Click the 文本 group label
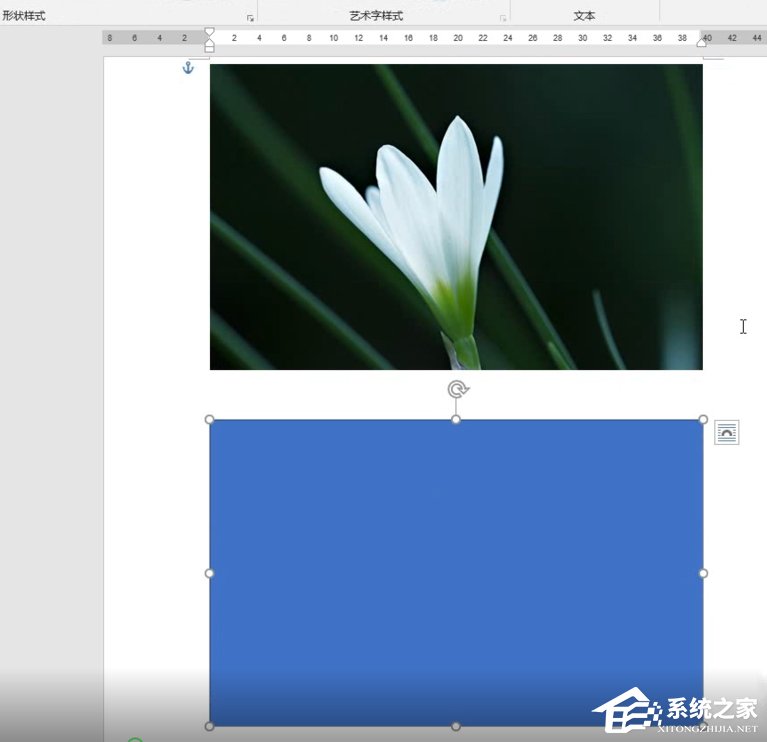This screenshot has height=742, width=767. click(x=585, y=16)
